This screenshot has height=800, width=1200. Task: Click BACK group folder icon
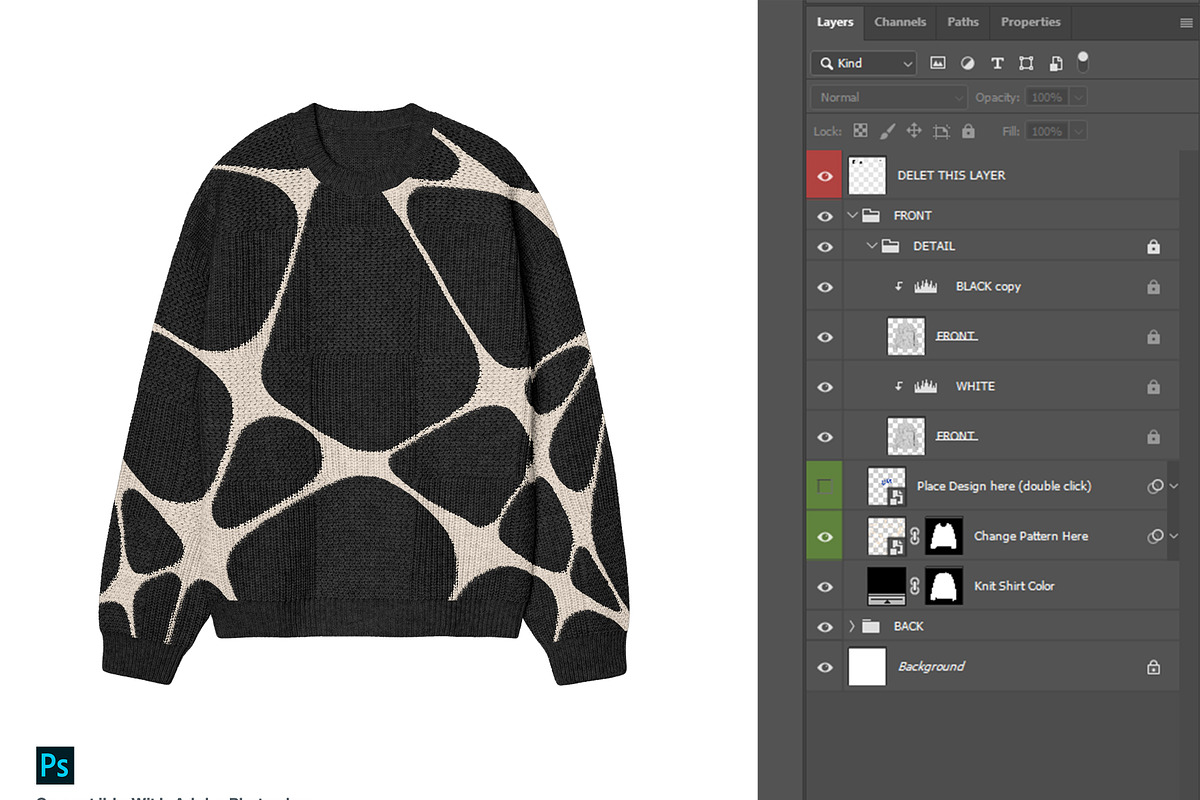[x=871, y=626]
